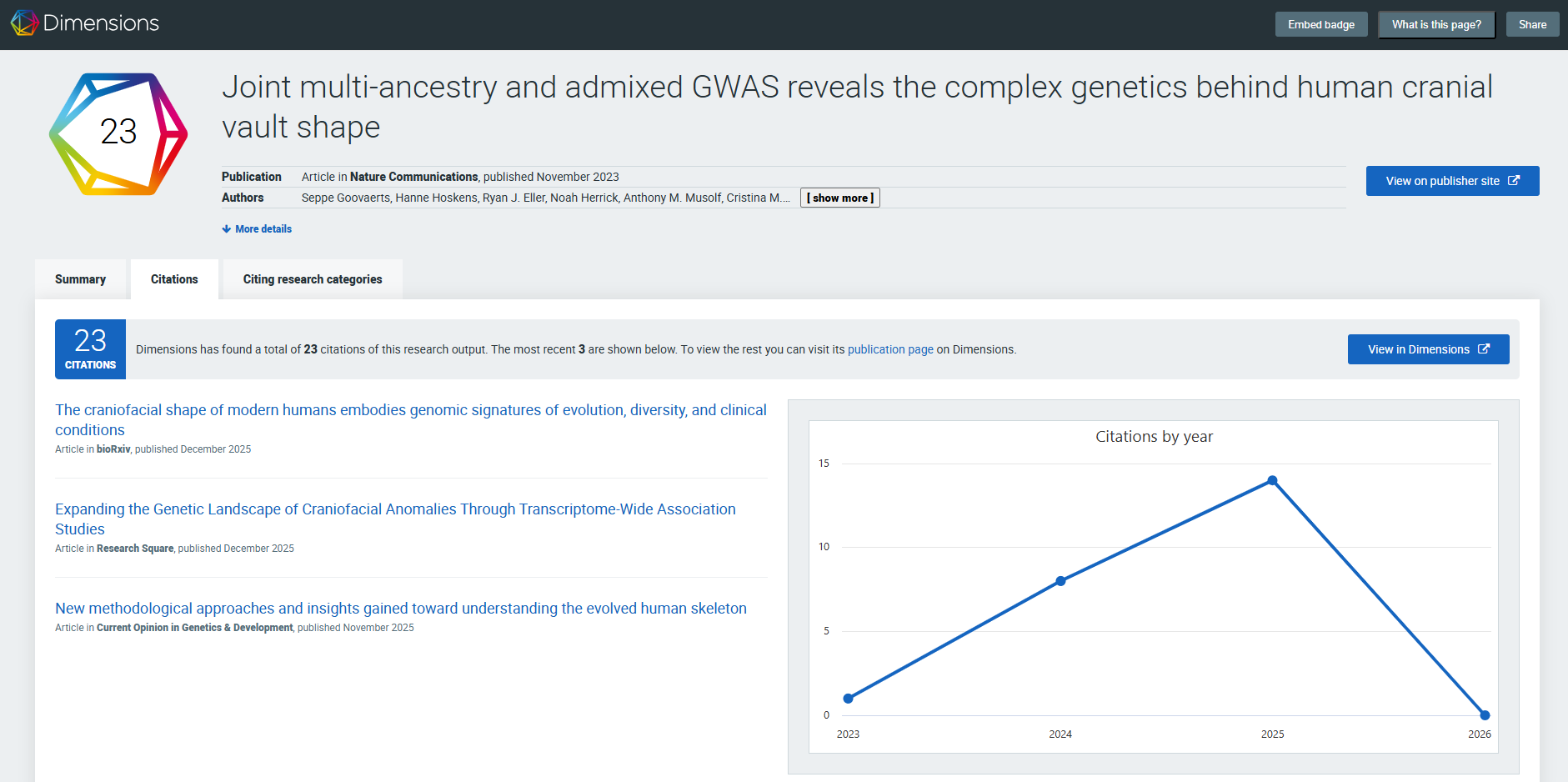Click the Dimensions logo icon

click(x=24, y=23)
